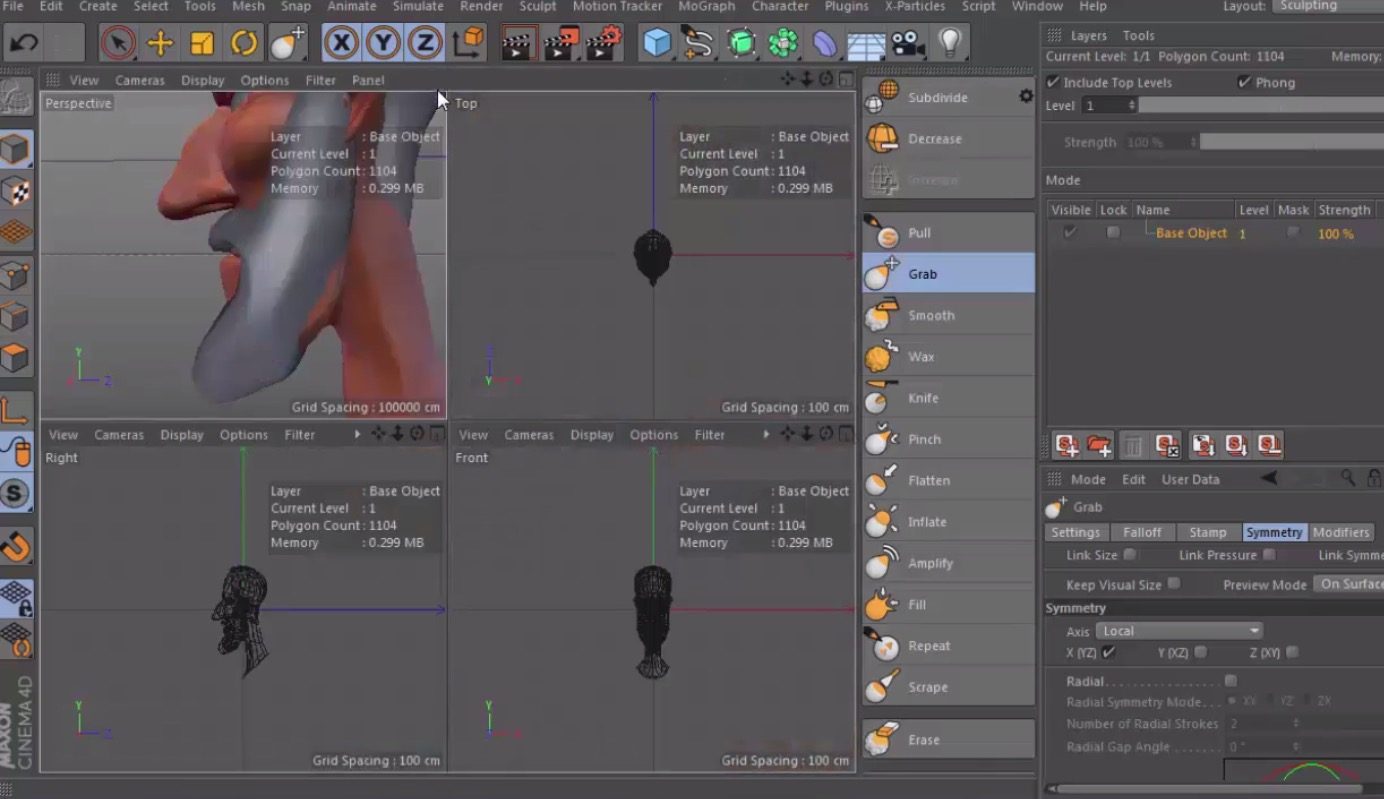
Task: Click the Grab brush button
Action: coord(948,274)
